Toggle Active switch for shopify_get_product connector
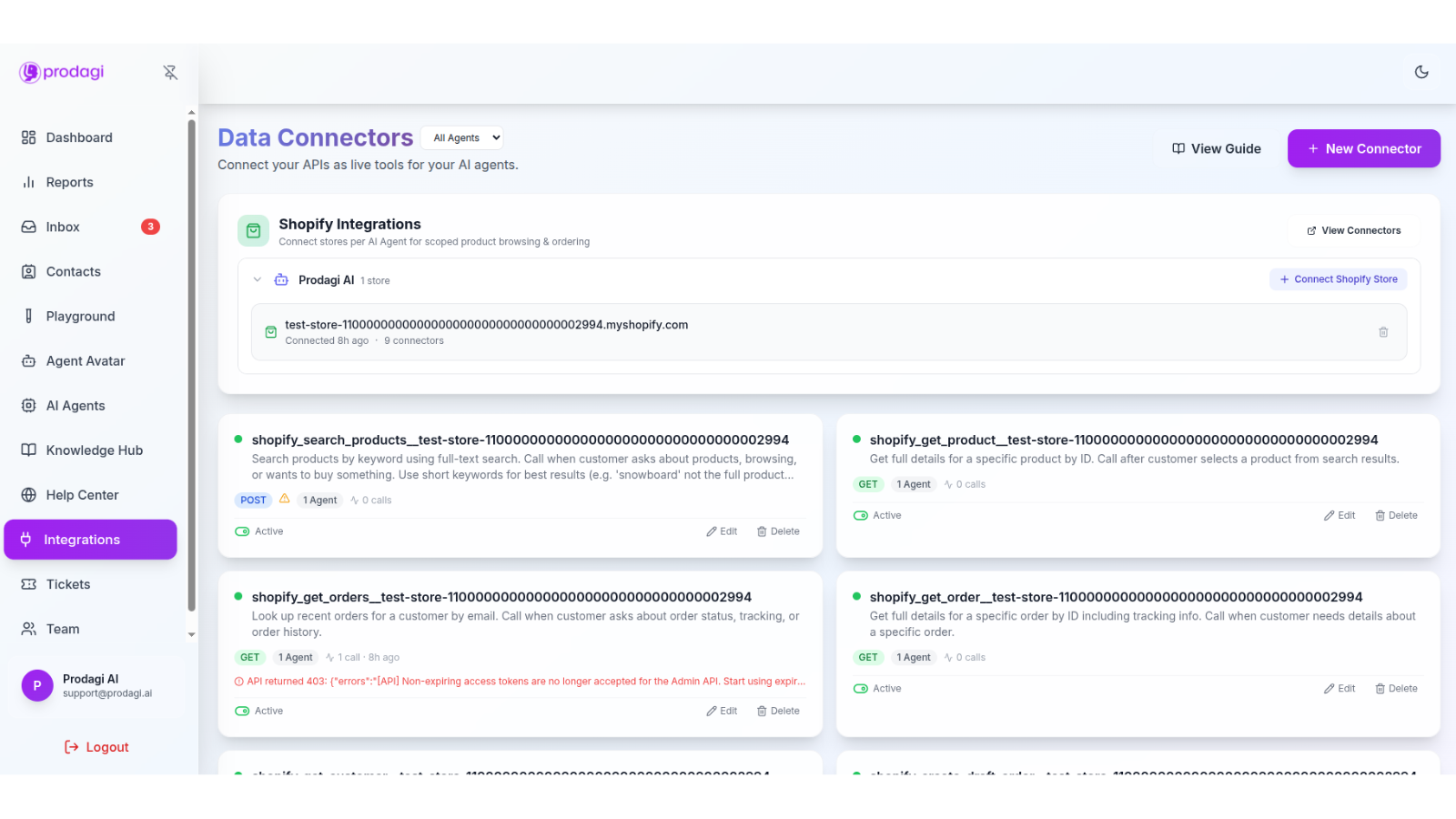 (x=861, y=515)
